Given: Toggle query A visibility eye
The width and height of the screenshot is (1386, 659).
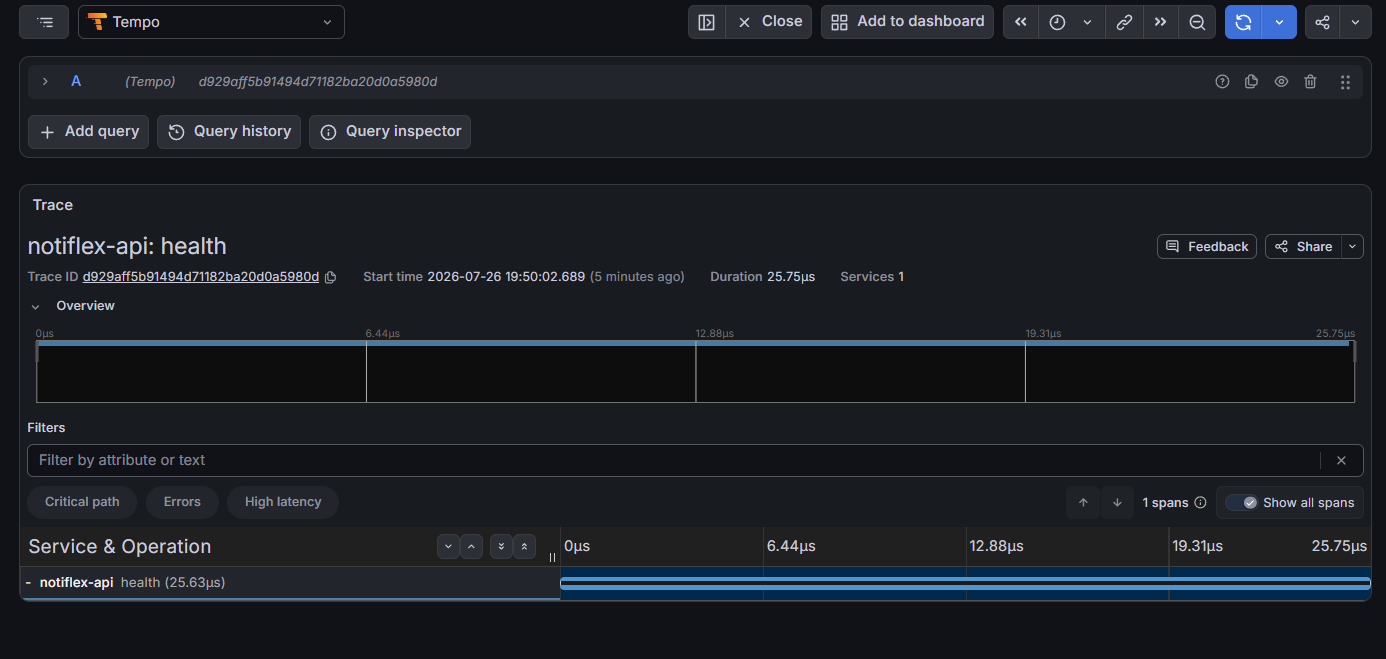Looking at the screenshot, I should [1281, 82].
